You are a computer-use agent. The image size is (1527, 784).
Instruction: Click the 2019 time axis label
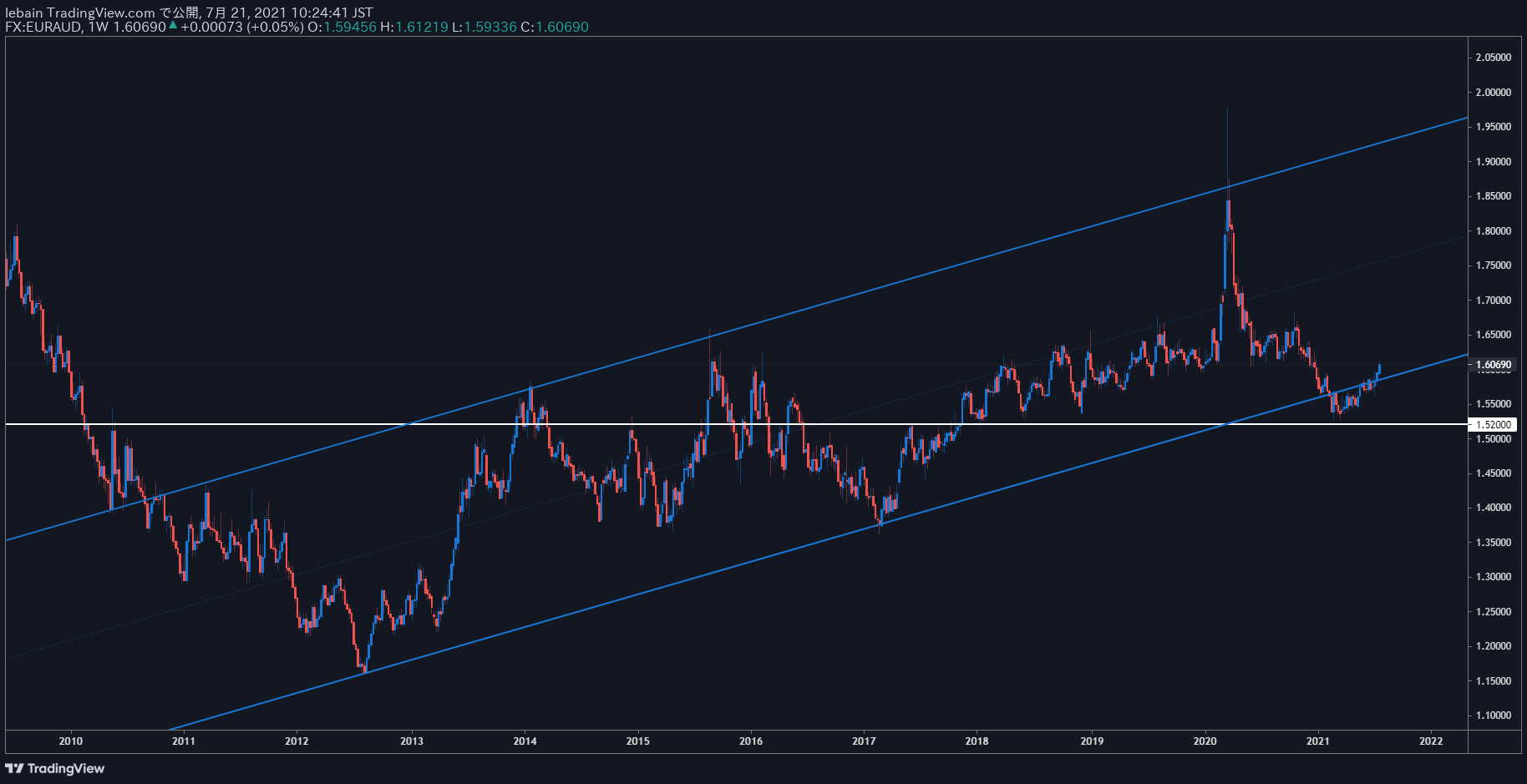point(1092,741)
